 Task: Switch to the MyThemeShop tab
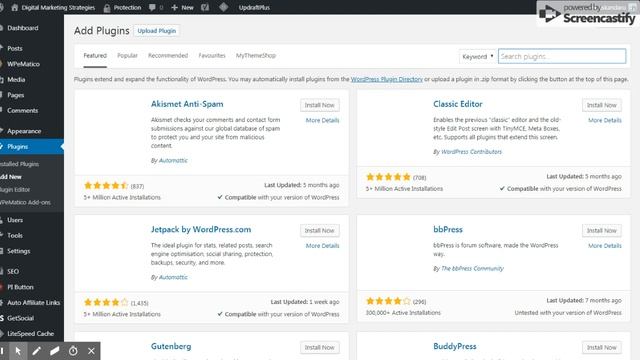[x=256, y=56]
